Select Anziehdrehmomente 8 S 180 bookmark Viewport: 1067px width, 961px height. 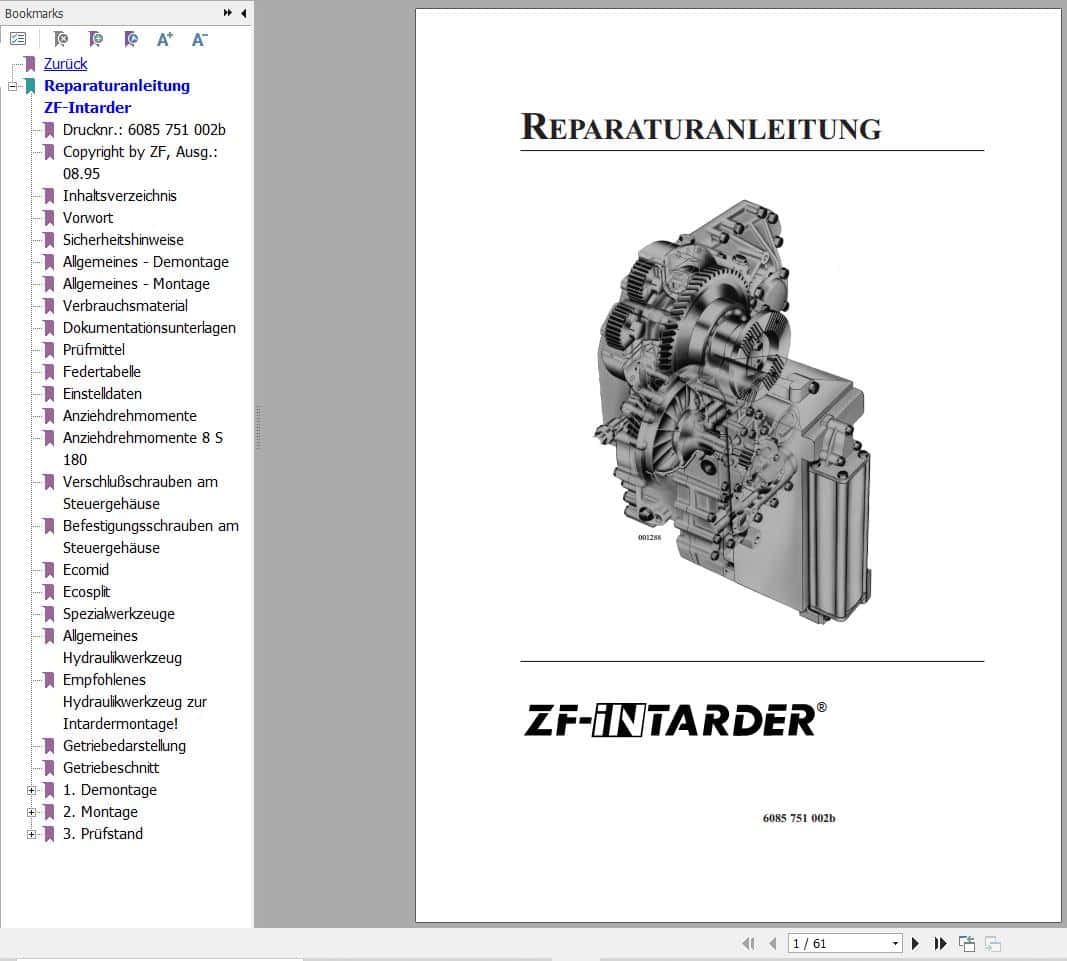click(143, 449)
